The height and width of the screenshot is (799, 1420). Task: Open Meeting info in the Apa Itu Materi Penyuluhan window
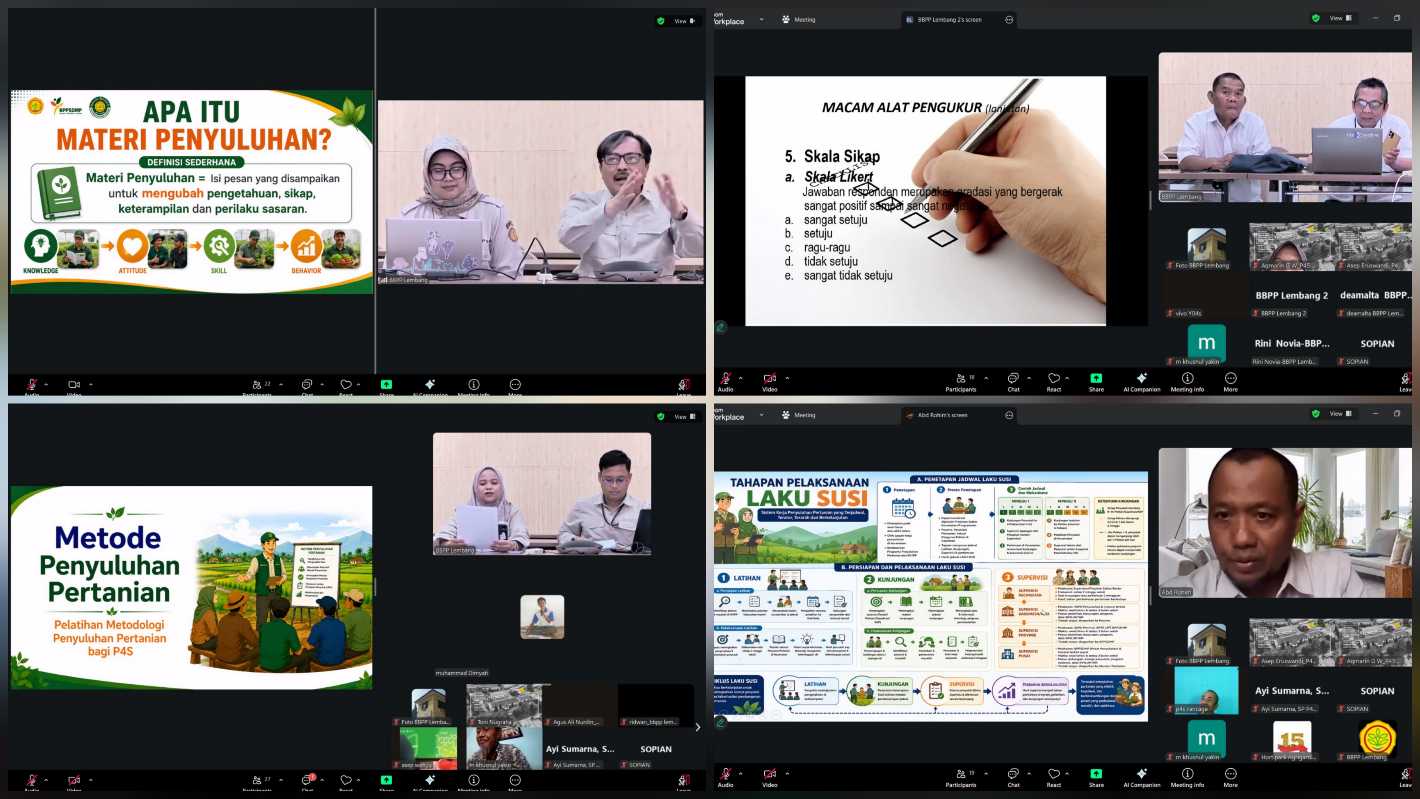(473, 386)
